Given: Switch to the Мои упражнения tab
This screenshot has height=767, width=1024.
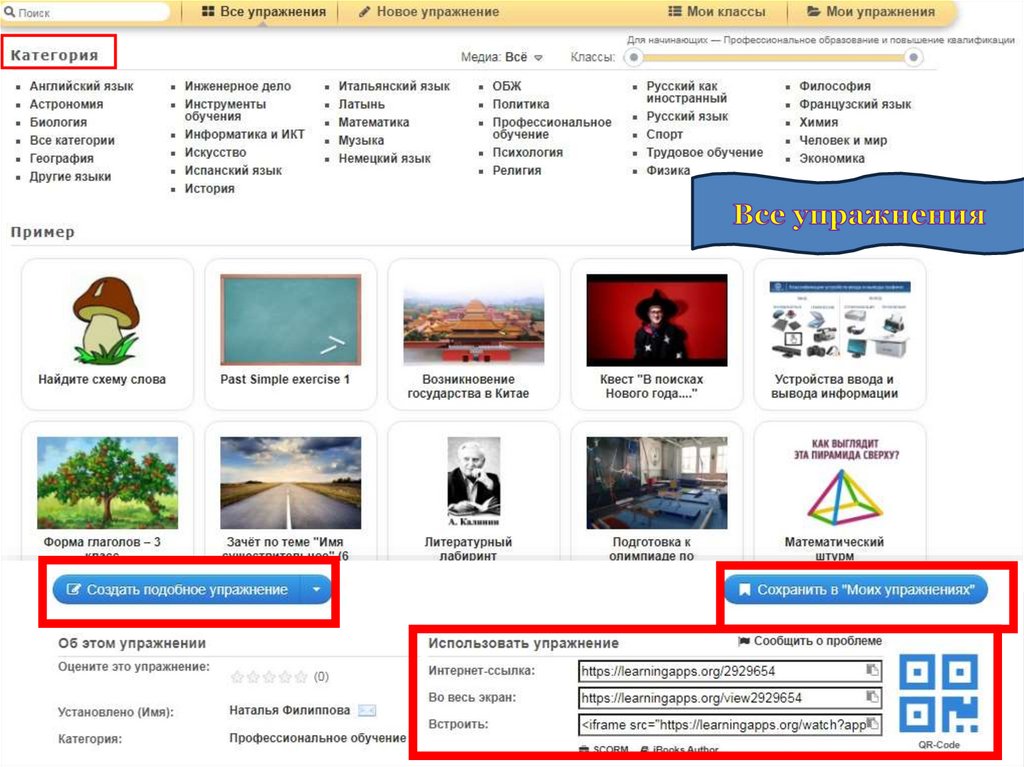Looking at the screenshot, I should pyautogui.click(x=871, y=12).
